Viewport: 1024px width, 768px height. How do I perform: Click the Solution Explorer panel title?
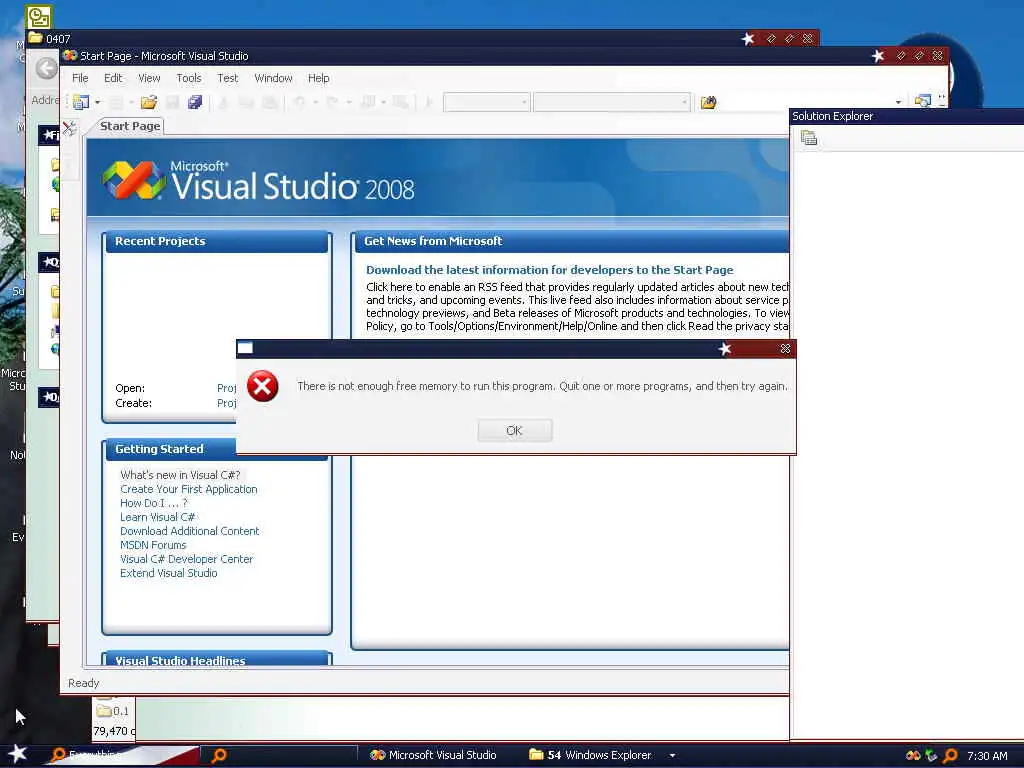pos(833,116)
